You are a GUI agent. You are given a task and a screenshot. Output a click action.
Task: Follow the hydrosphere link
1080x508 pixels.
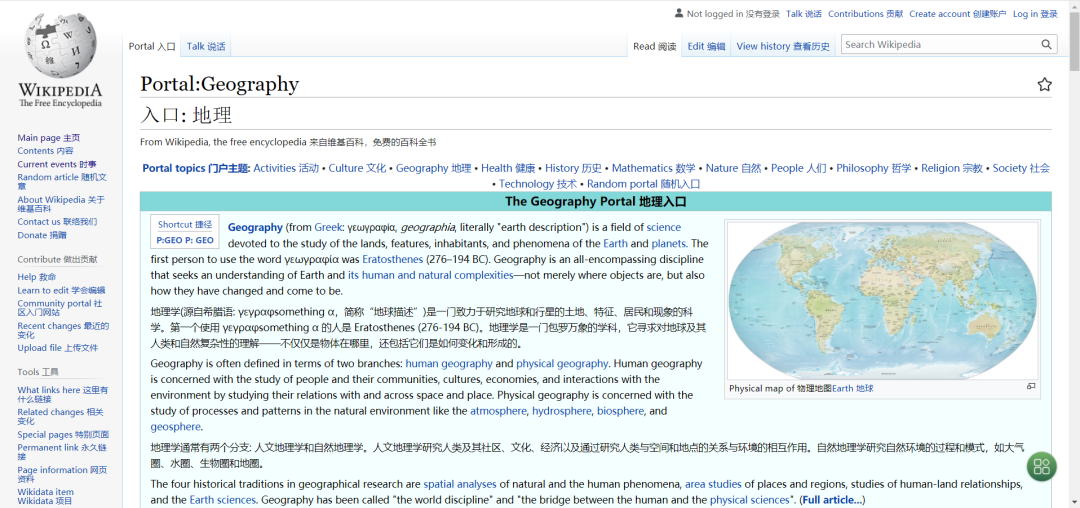561,411
